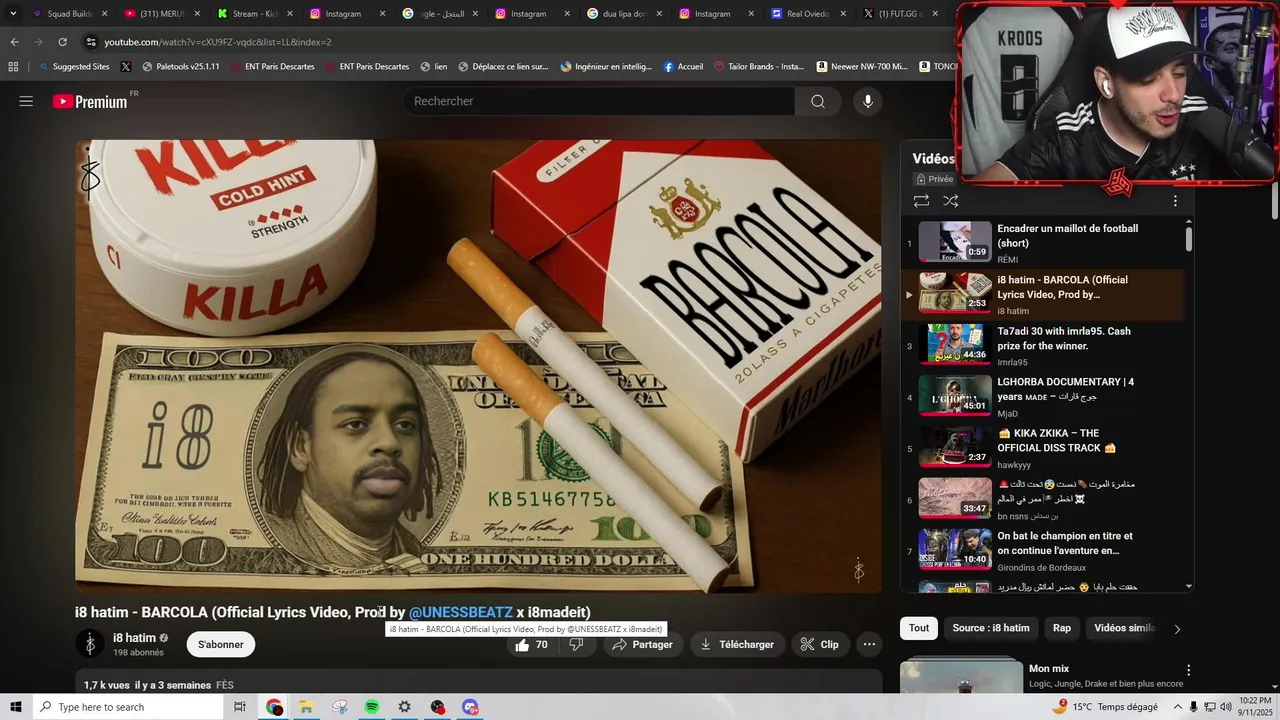Open Suggested Sites bookmark
The height and width of the screenshot is (720, 1280).
pyautogui.click(x=74, y=67)
